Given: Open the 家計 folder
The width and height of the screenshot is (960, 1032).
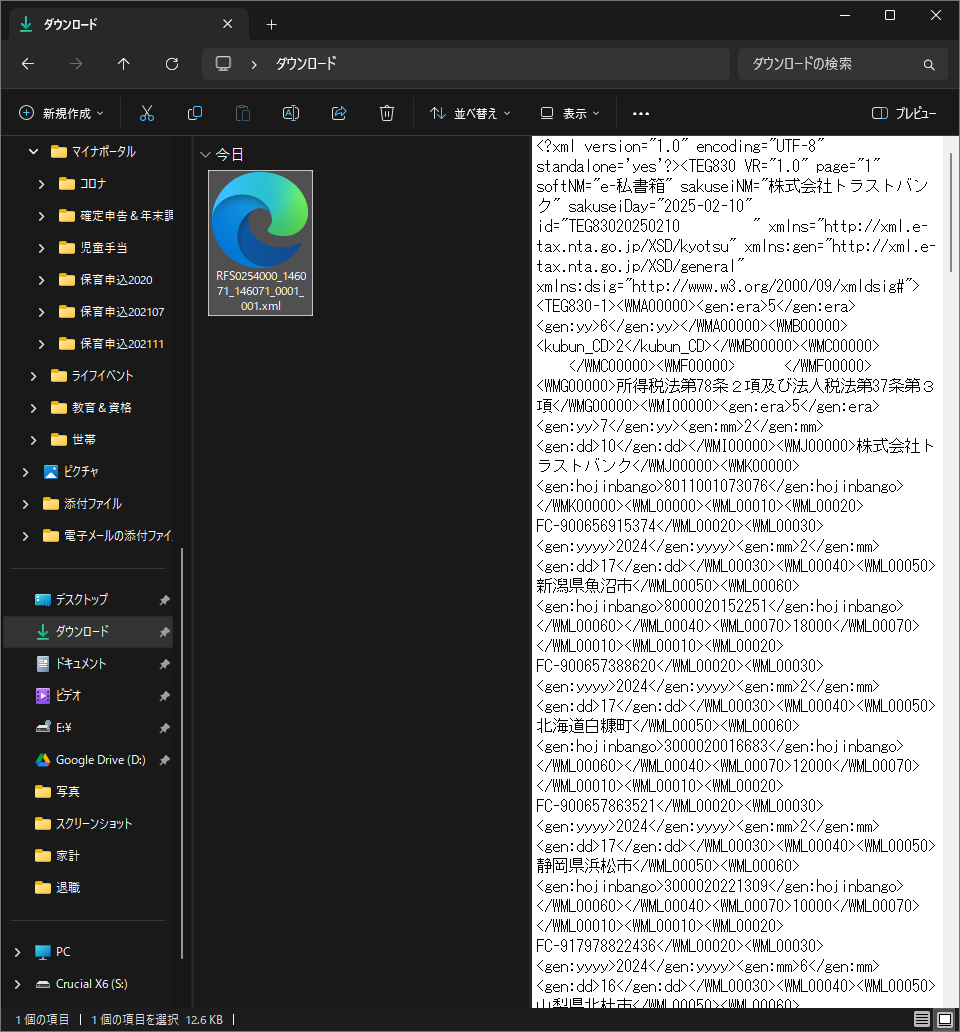Looking at the screenshot, I should (67, 856).
